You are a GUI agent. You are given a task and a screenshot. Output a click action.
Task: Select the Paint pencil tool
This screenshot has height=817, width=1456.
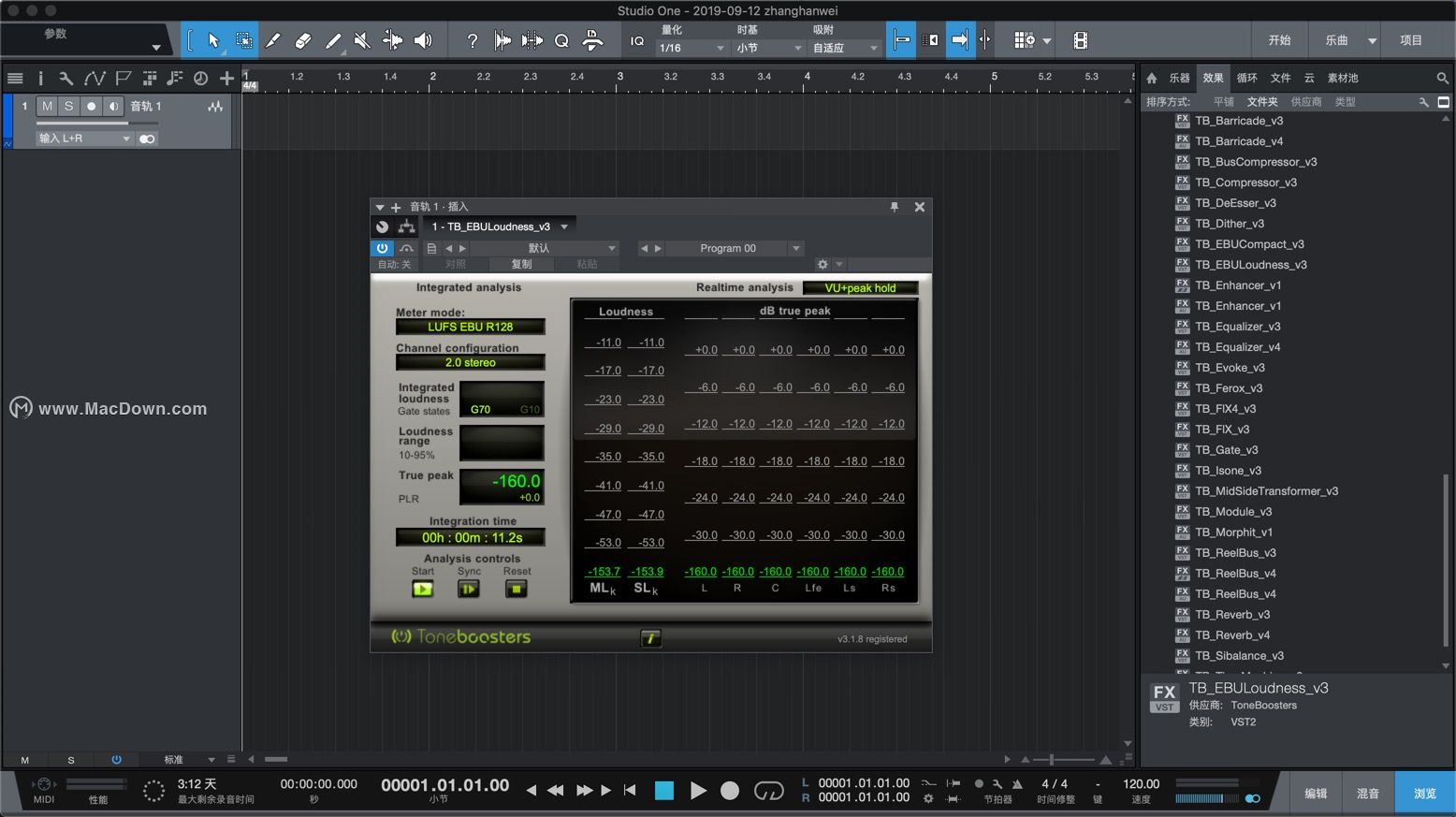[333, 40]
